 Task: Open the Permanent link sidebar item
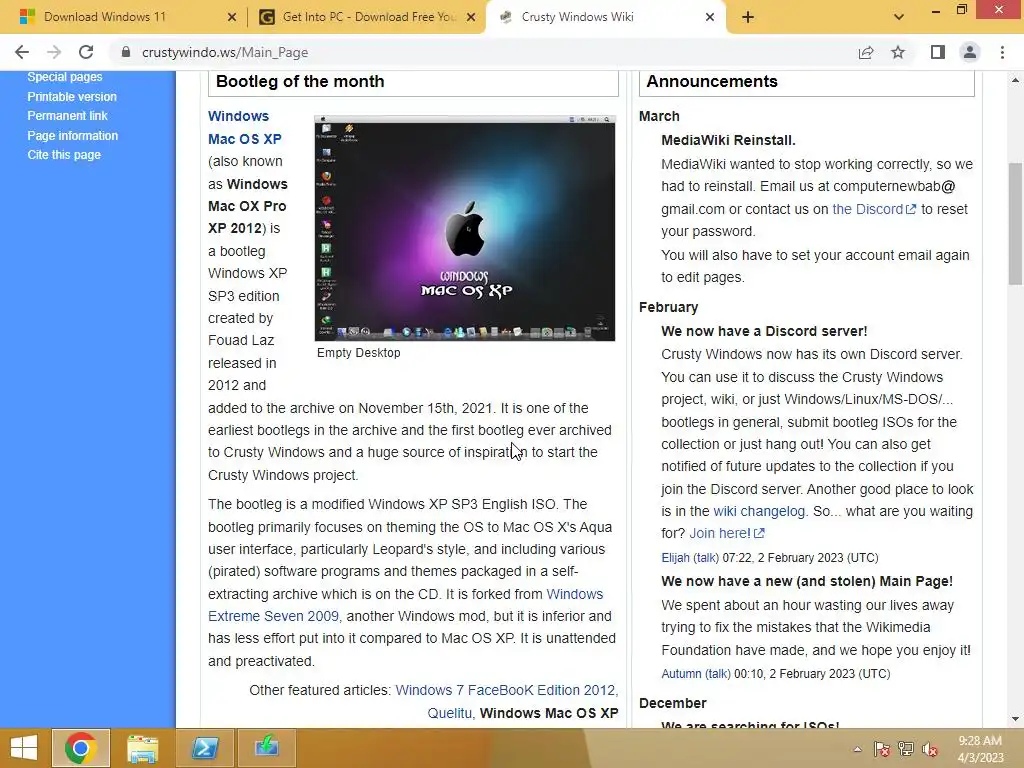[x=67, y=116]
